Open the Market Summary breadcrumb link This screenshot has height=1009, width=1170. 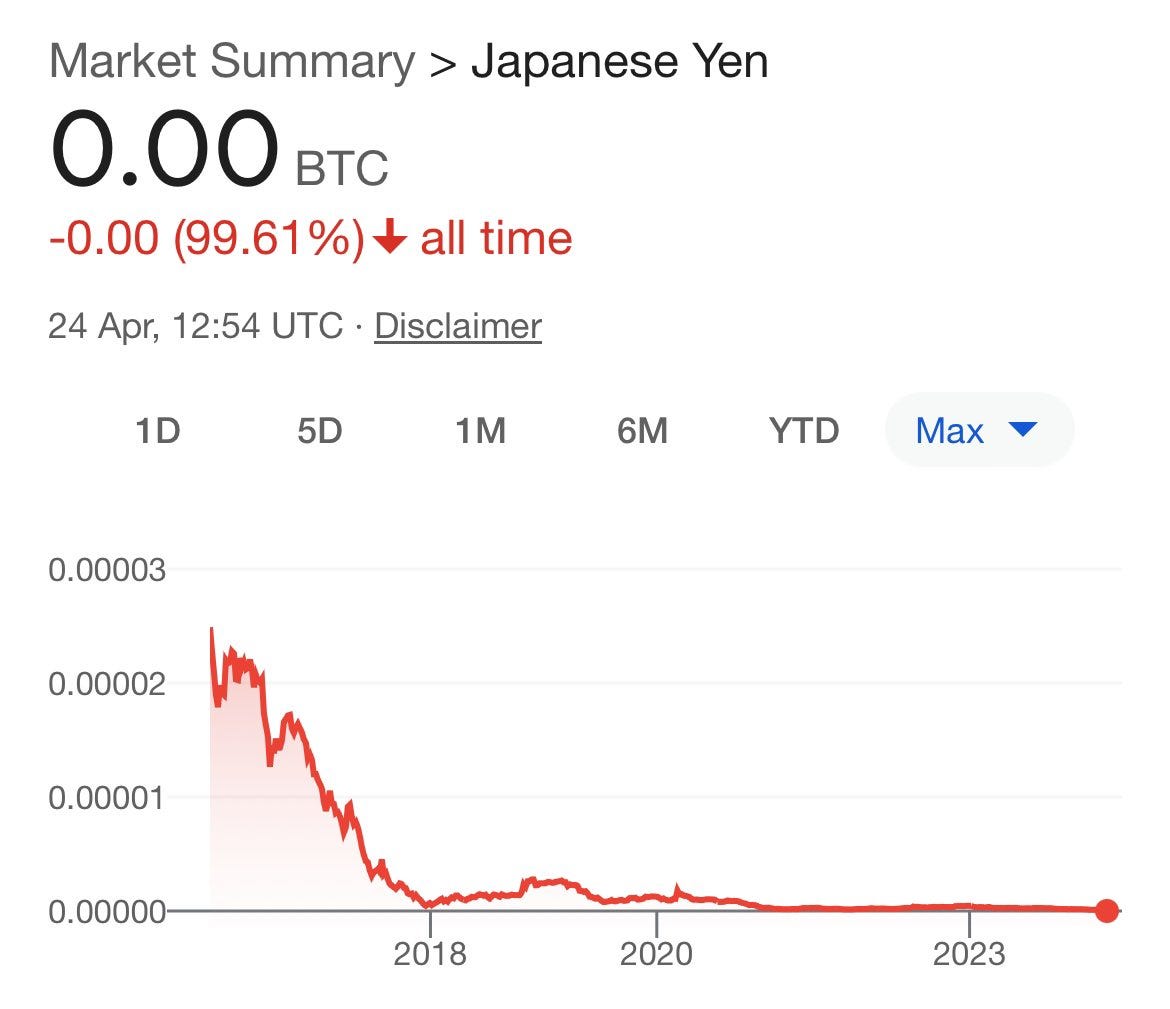pos(232,60)
